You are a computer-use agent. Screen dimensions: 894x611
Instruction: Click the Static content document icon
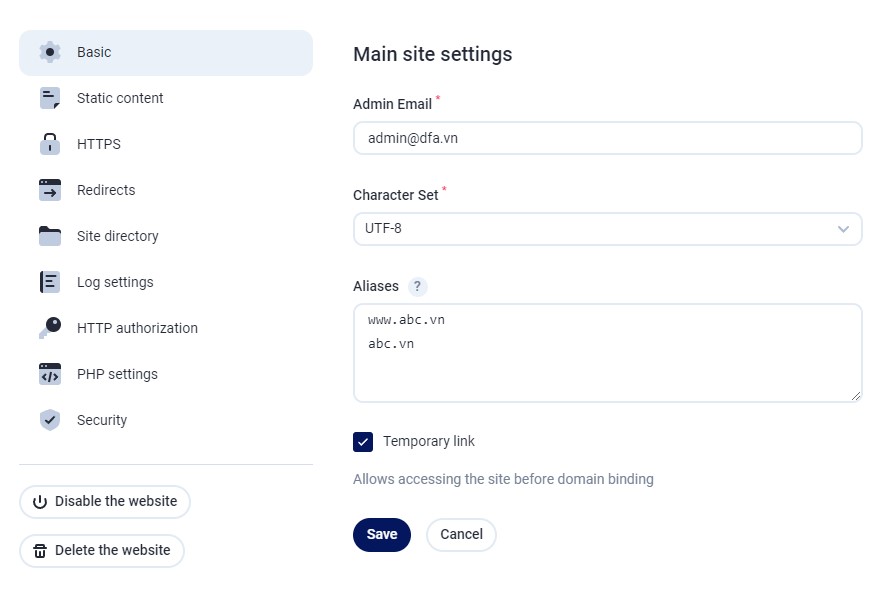50,98
